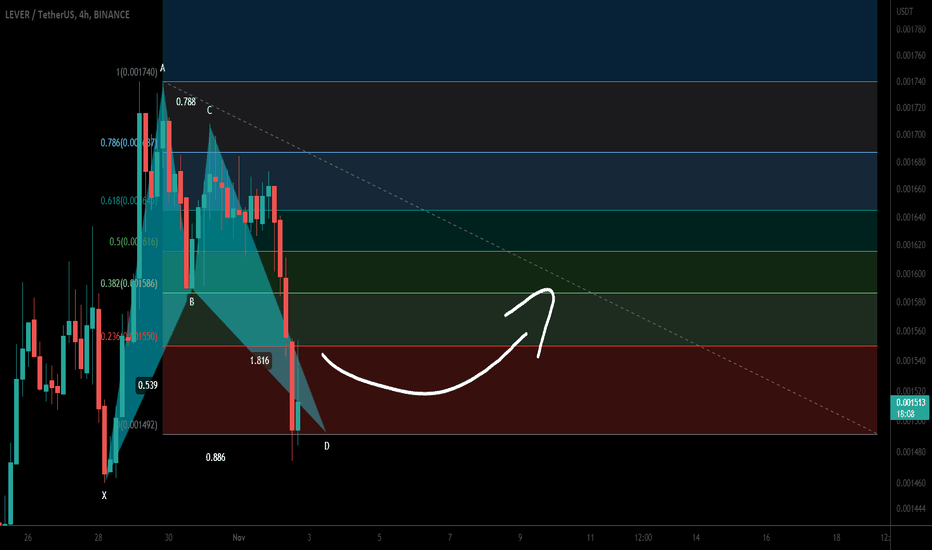The height and width of the screenshot is (550, 932).
Task: Click the Fibonacci 0.618 level label
Action: 129,201
